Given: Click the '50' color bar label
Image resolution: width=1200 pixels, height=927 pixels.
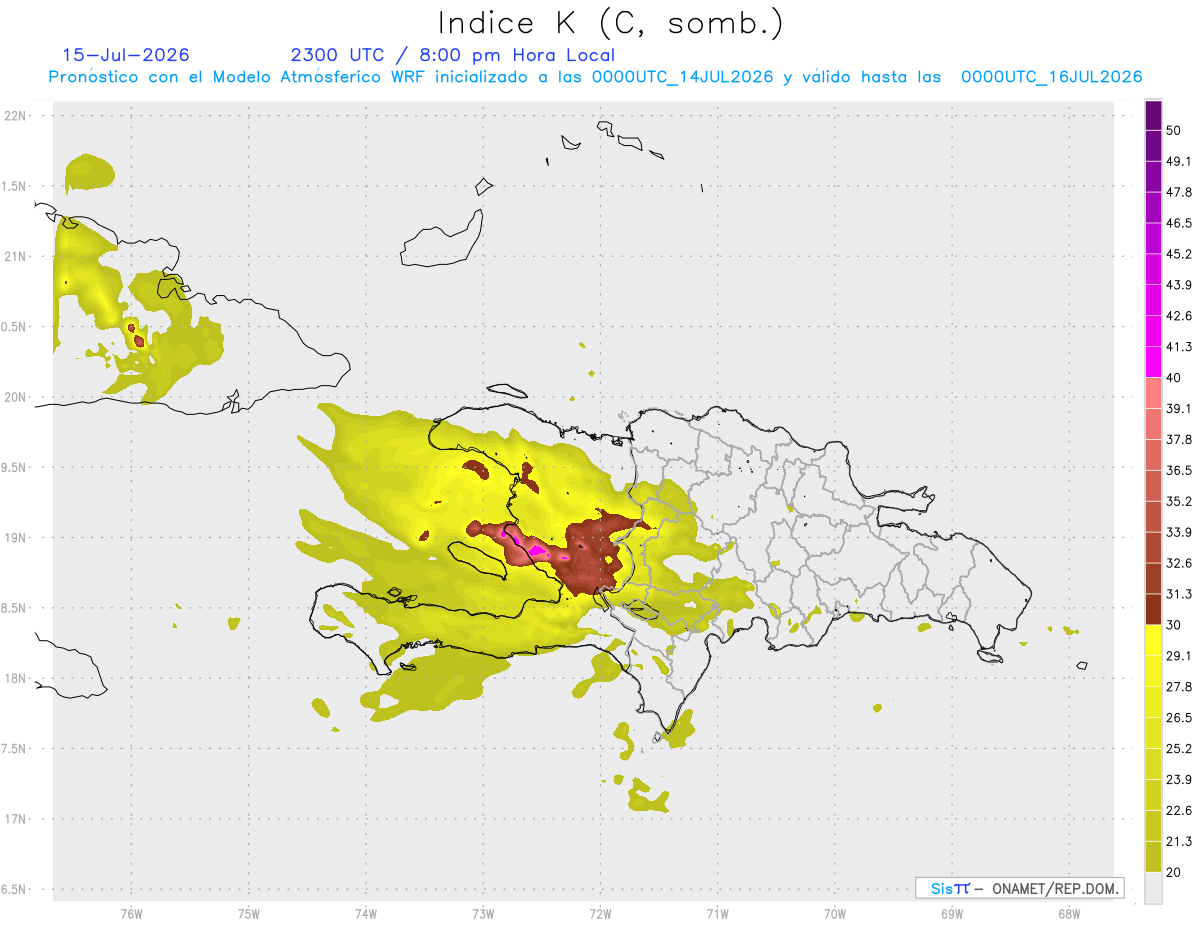Looking at the screenshot, I should click(1174, 131).
